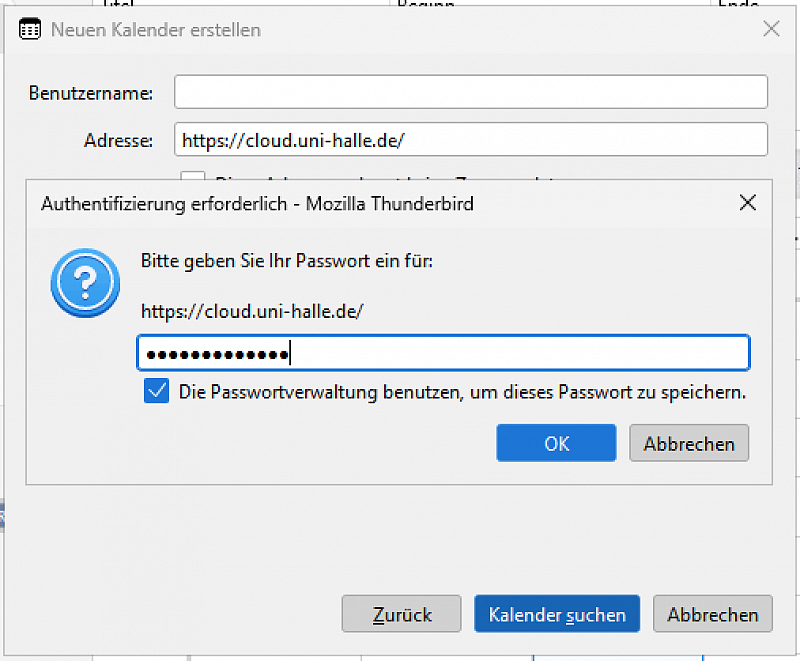Click the blue question mark icon
This screenshot has width=800, height=661.
pyautogui.click(x=85, y=283)
